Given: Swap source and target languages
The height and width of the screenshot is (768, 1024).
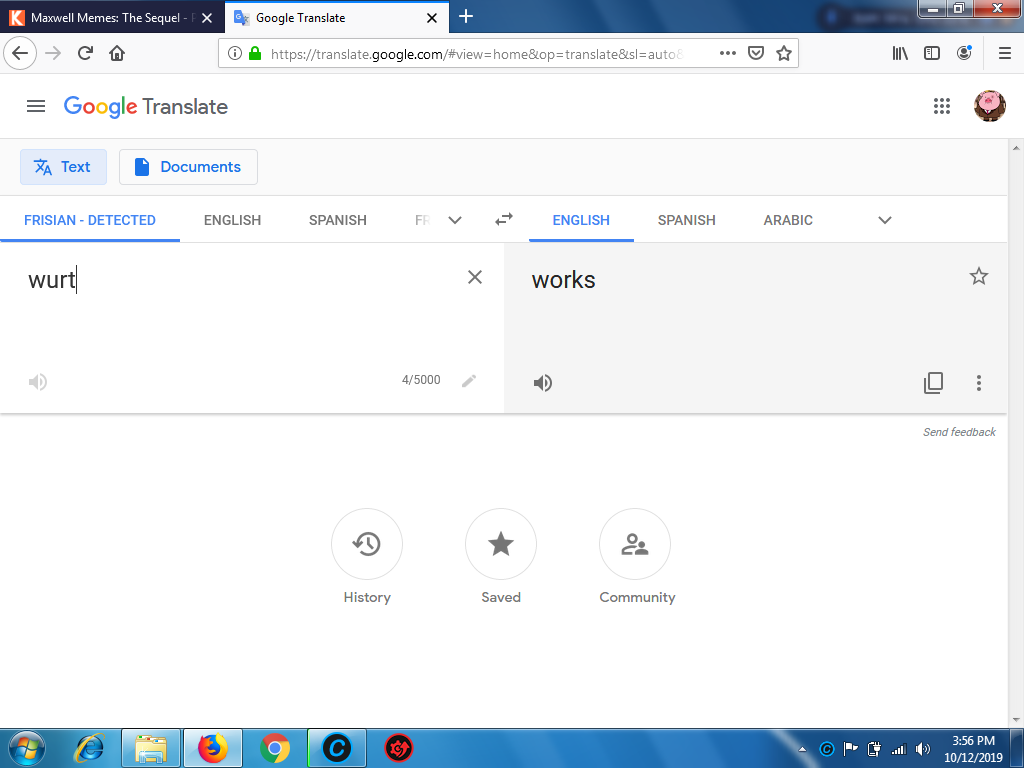Looking at the screenshot, I should pos(504,220).
